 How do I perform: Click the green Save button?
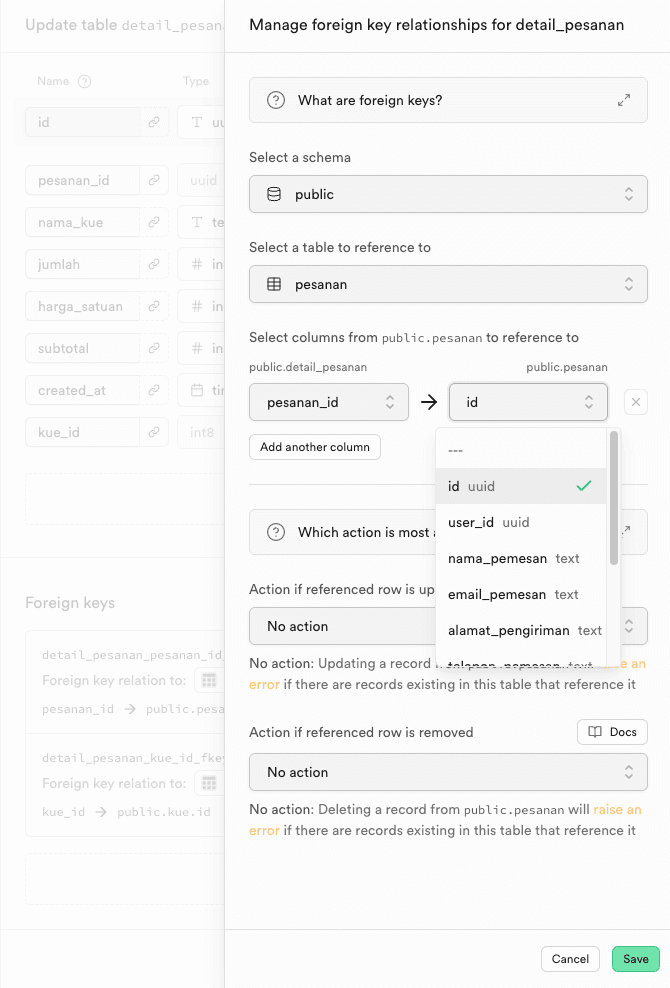click(635, 958)
